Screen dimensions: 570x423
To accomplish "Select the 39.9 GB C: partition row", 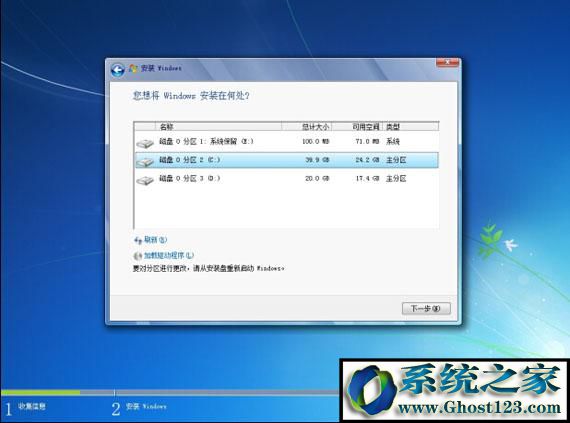I will (x=286, y=160).
